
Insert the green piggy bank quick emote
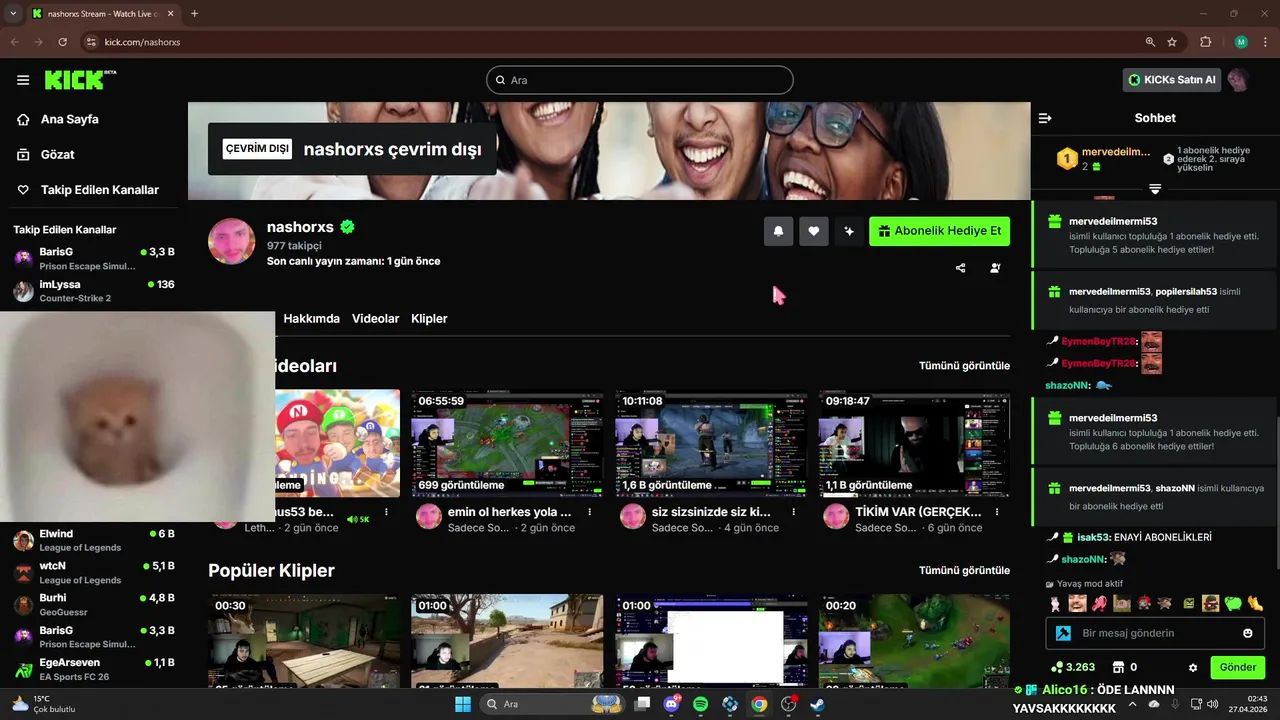coord(1233,603)
